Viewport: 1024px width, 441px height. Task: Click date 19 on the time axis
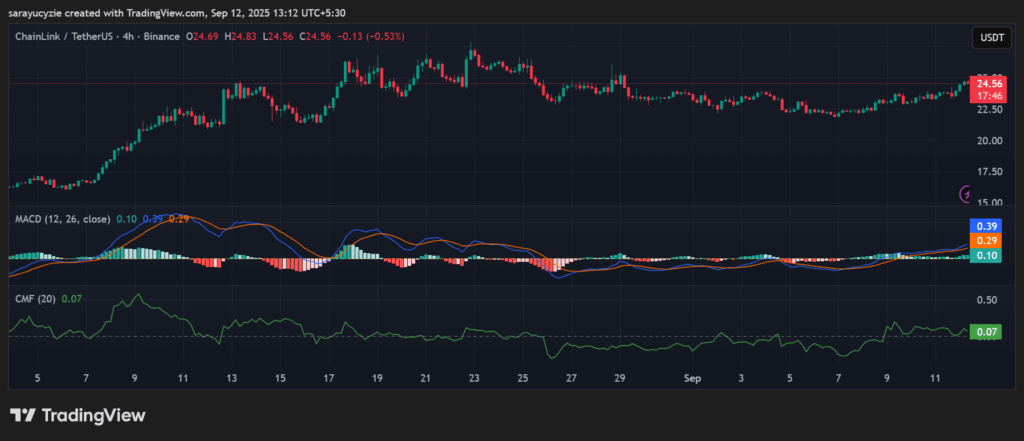[377, 378]
